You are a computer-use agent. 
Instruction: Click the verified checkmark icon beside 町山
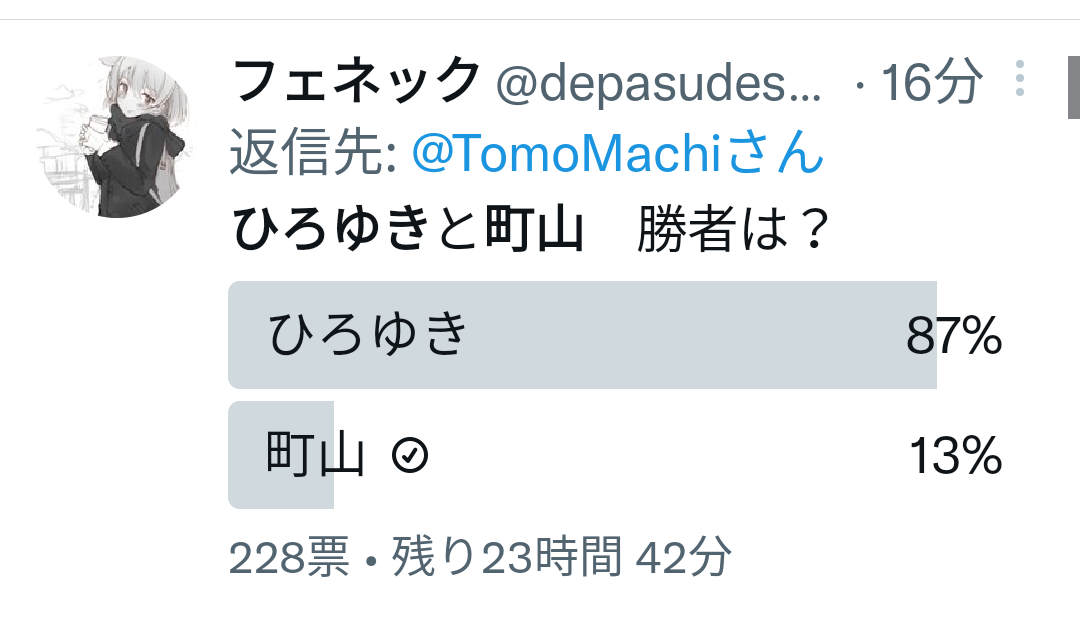click(410, 455)
